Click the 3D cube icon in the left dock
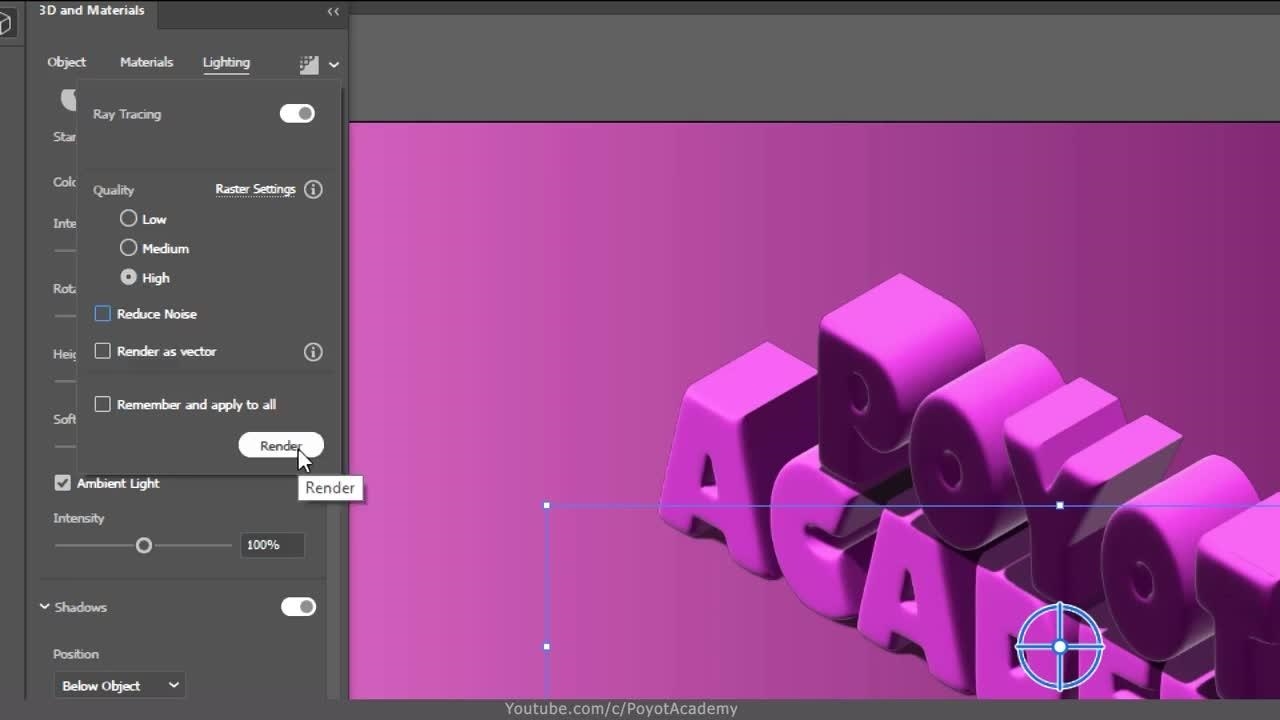Viewport: 1280px width, 720px height. pos(6,23)
